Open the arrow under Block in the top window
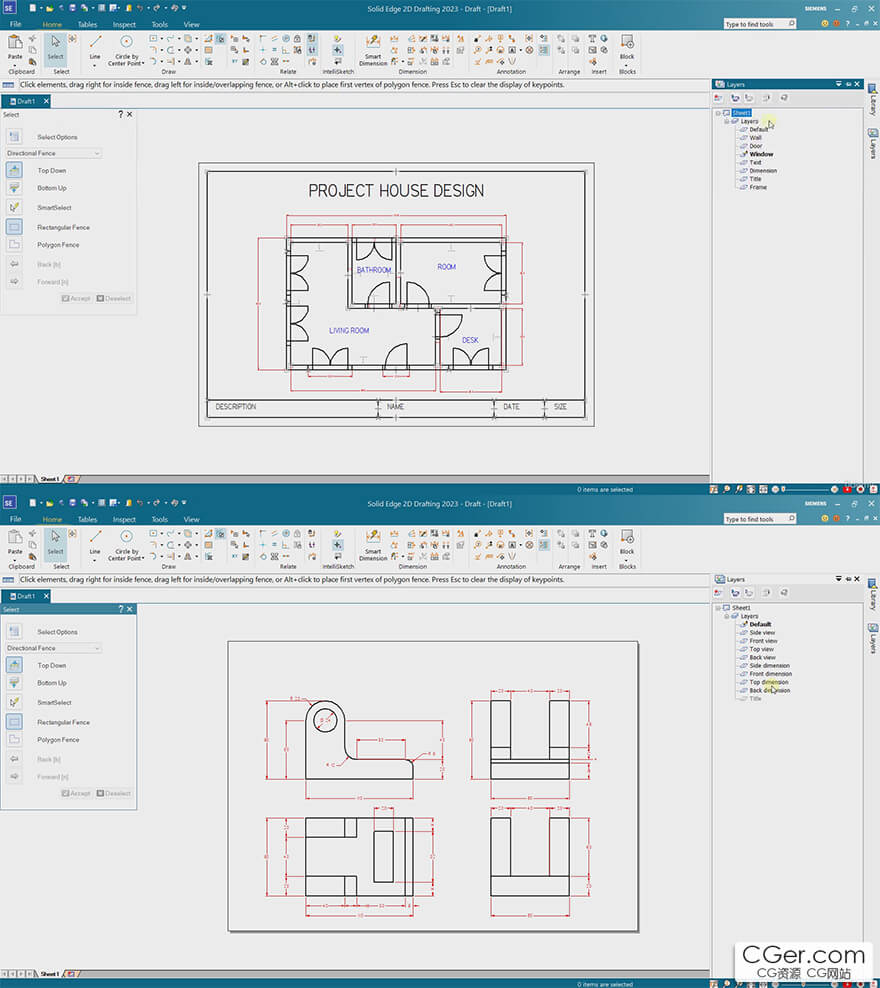The width and height of the screenshot is (880, 988). click(627, 65)
